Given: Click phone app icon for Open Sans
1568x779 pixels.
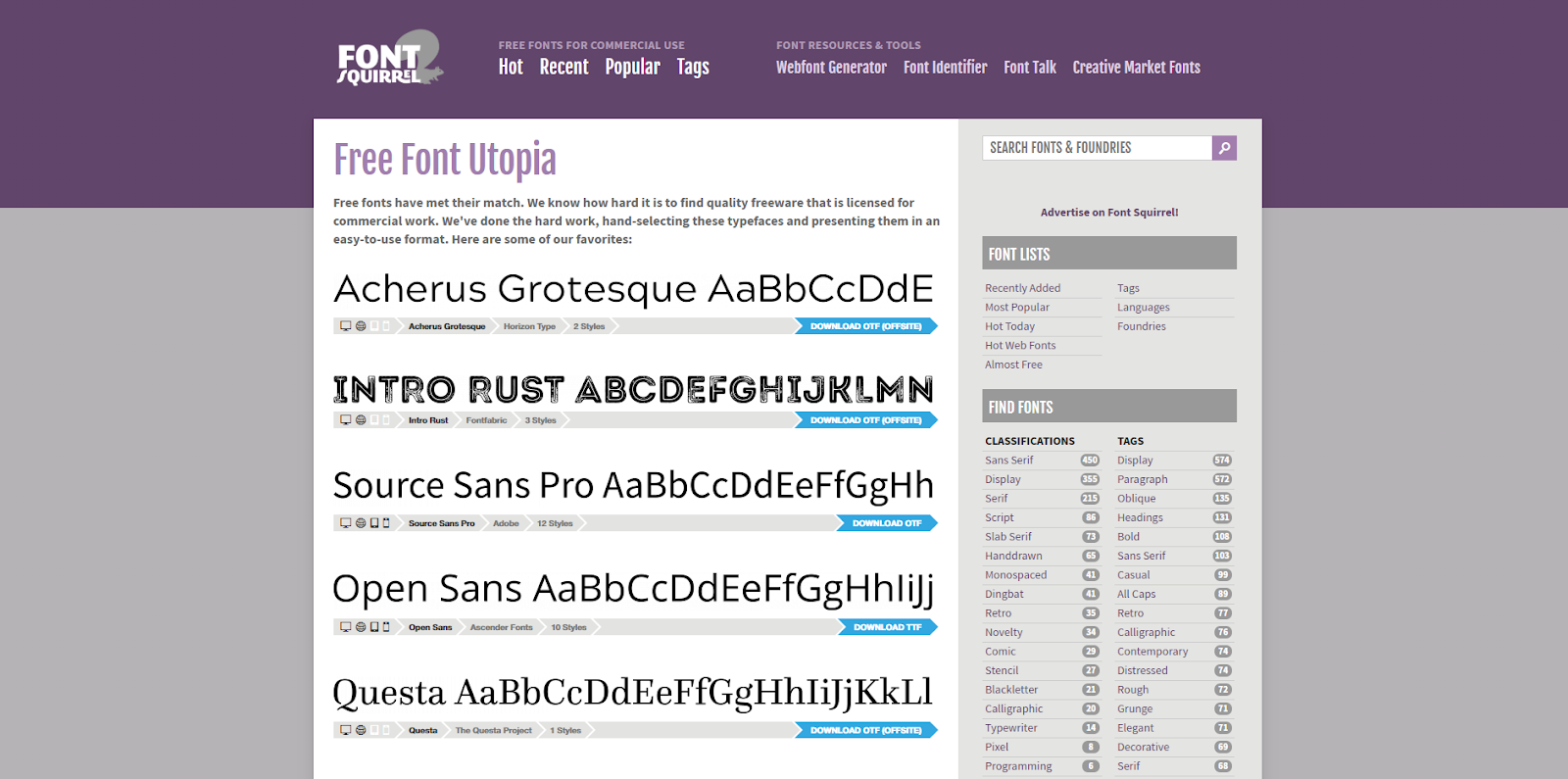Looking at the screenshot, I should (386, 627).
